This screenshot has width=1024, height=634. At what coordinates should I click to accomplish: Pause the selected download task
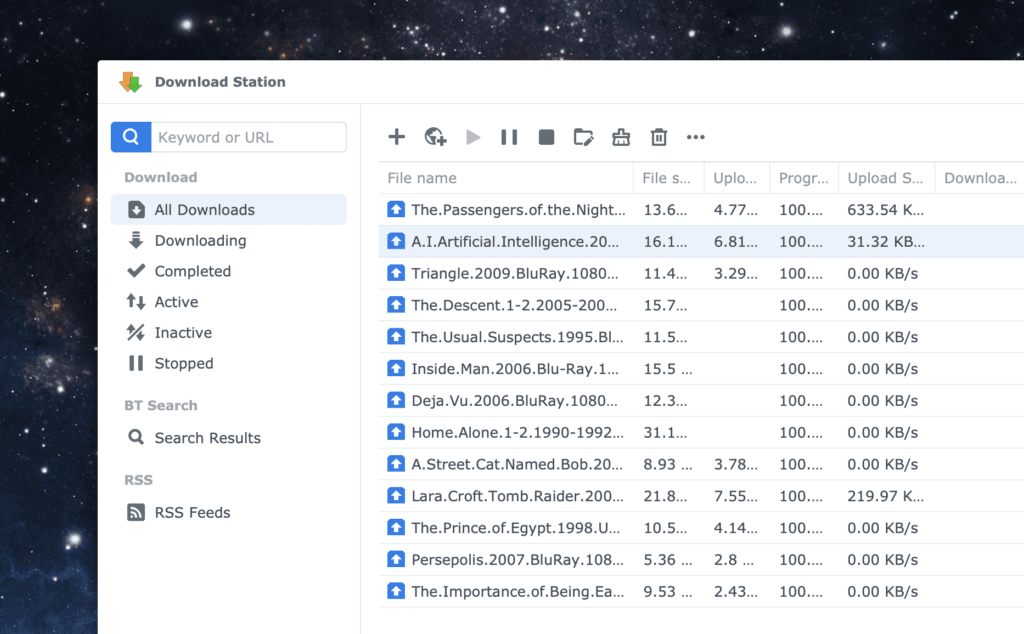pyautogui.click(x=509, y=137)
